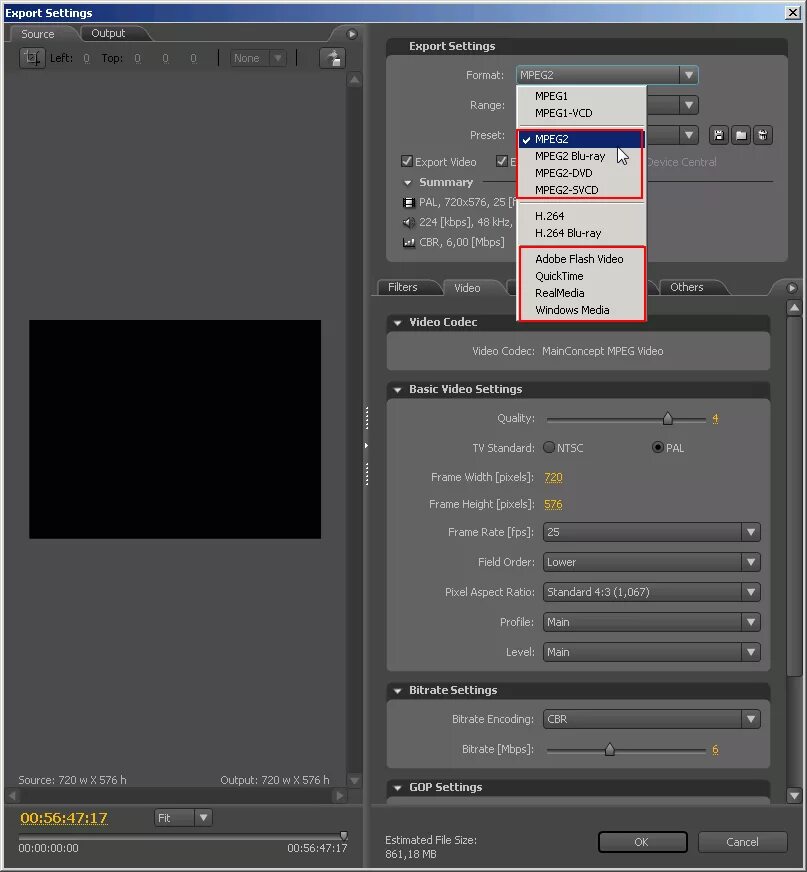Click the OK button
The width and height of the screenshot is (807, 872).
point(642,842)
